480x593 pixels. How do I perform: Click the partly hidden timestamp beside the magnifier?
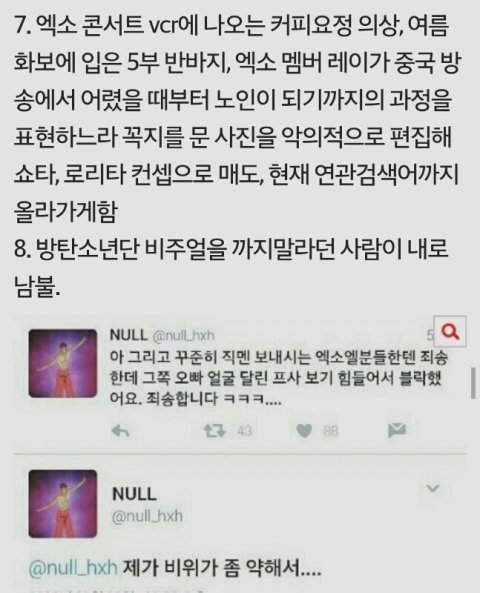[x=430, y=335]
